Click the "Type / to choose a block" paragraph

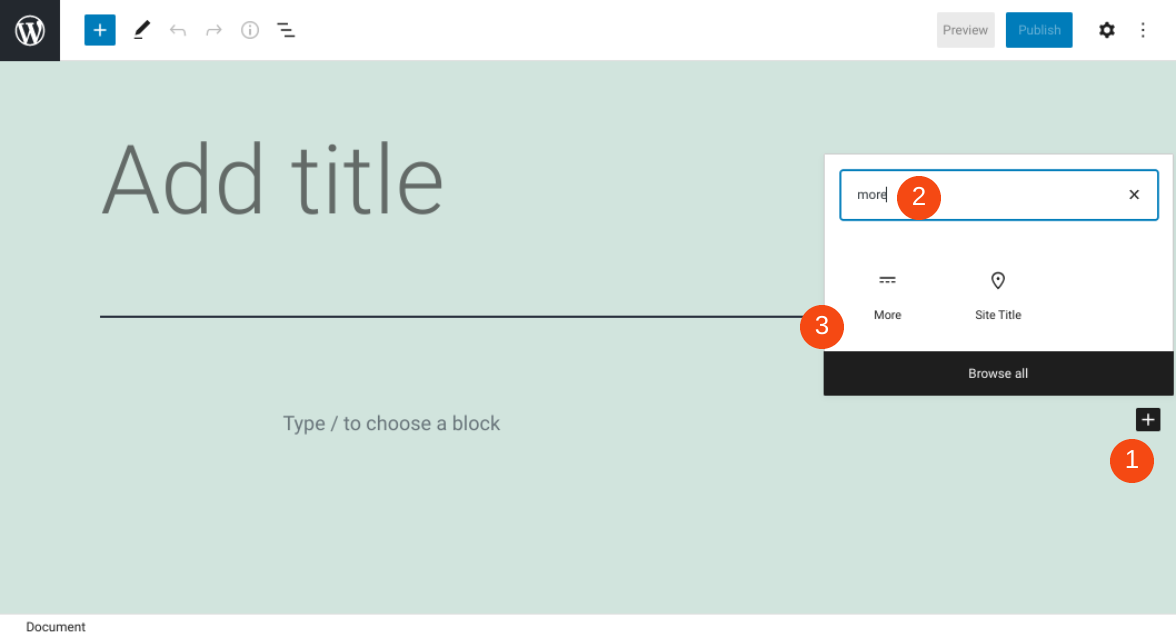click(x=391, y=423)
